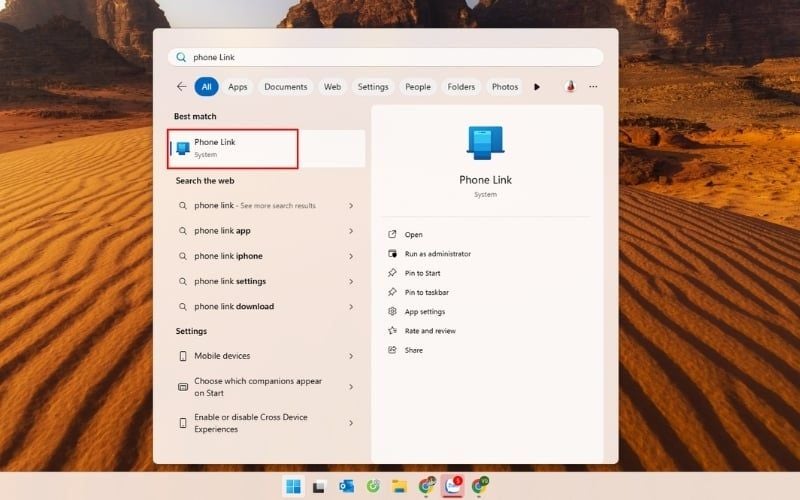This screenshot has height=500, width=800.
Task: Click the gear icon beside App settings
Action: coord(392,311)
